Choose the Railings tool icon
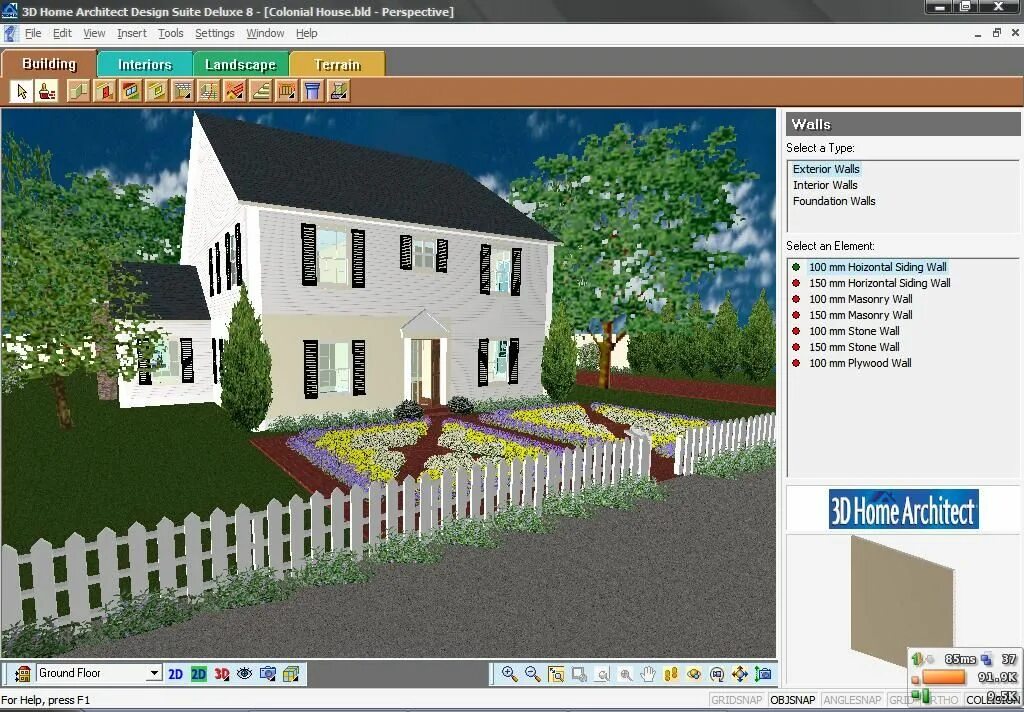Screen dimensions: 1024x712 287,91
